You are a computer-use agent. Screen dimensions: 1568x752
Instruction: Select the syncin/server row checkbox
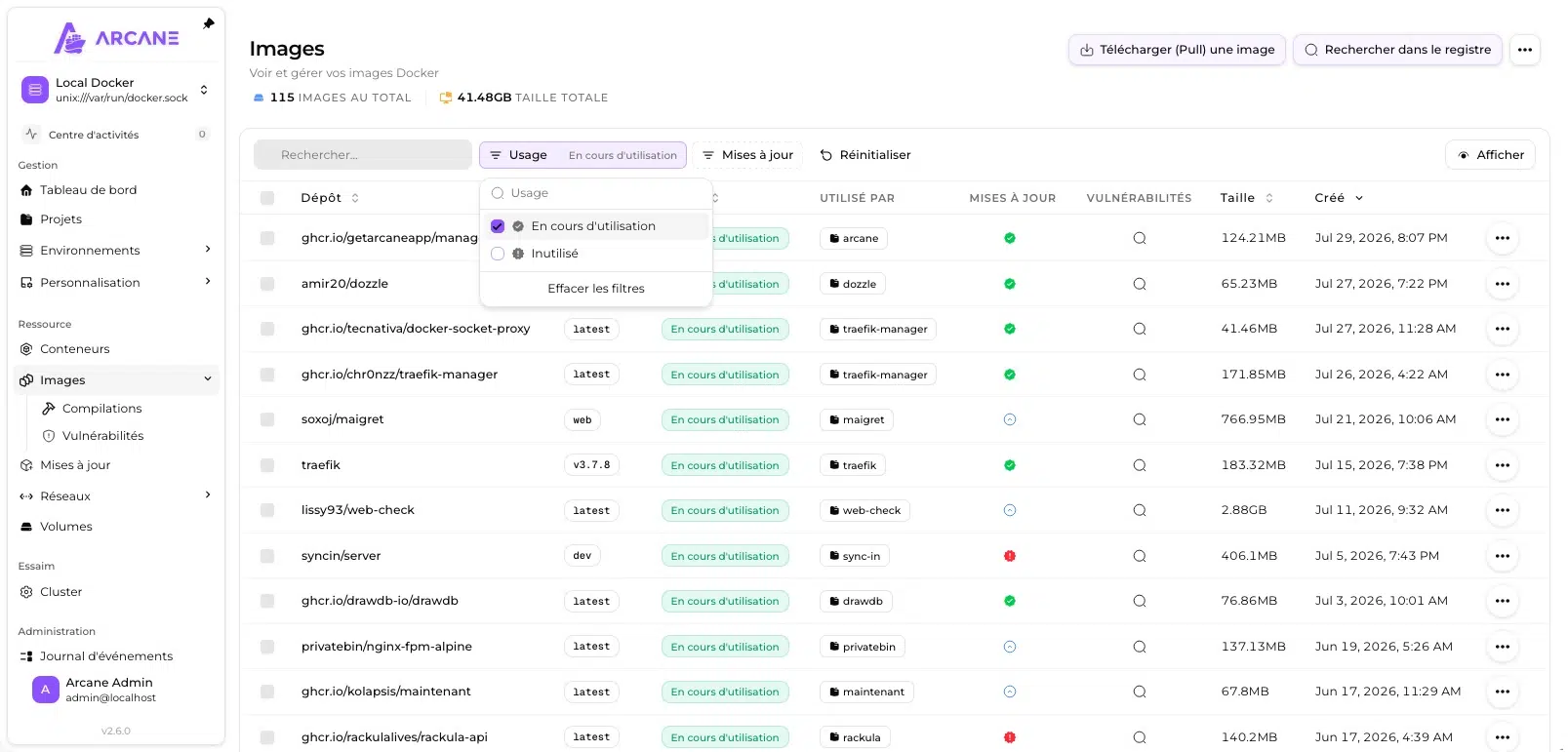267,556
